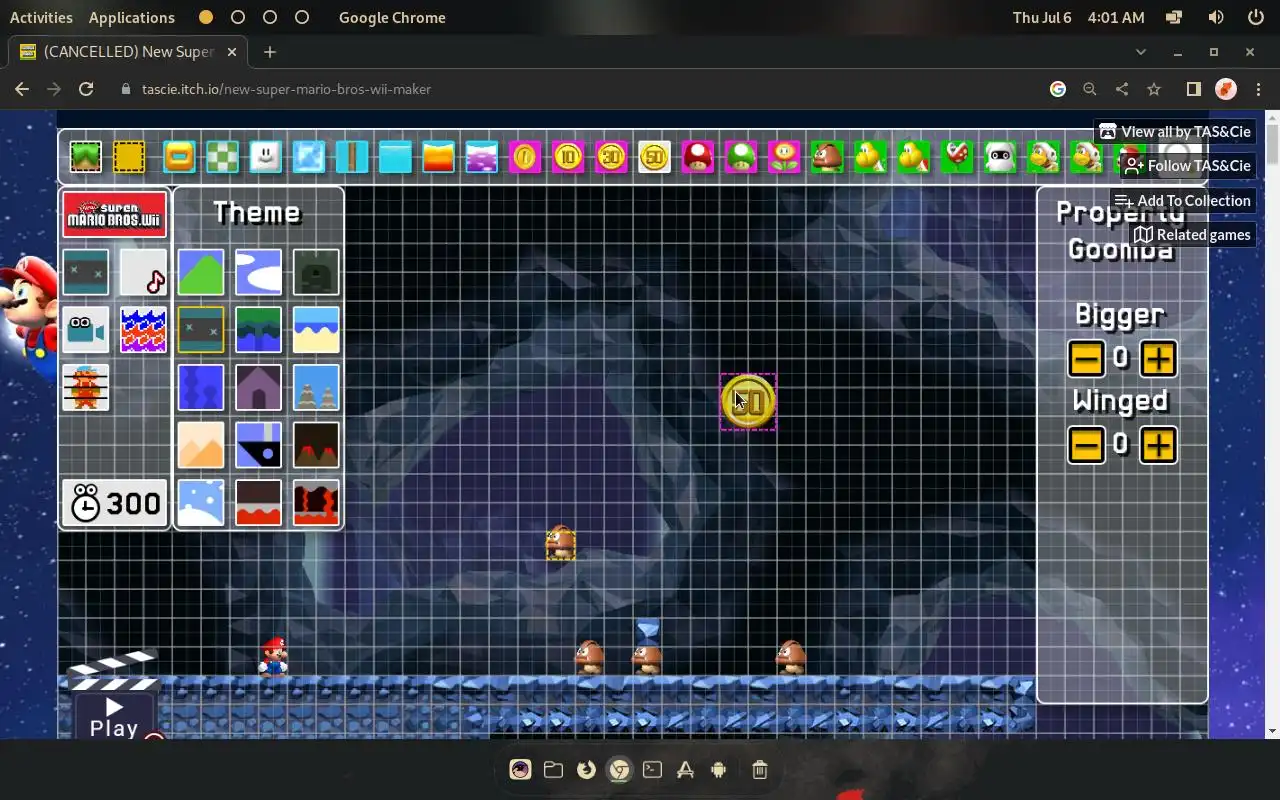The height and width of the screenshot is (800, 1280).
Task: Select the Goomba with blue marker above
Action: pyautogui.click(x=647, y=659)
